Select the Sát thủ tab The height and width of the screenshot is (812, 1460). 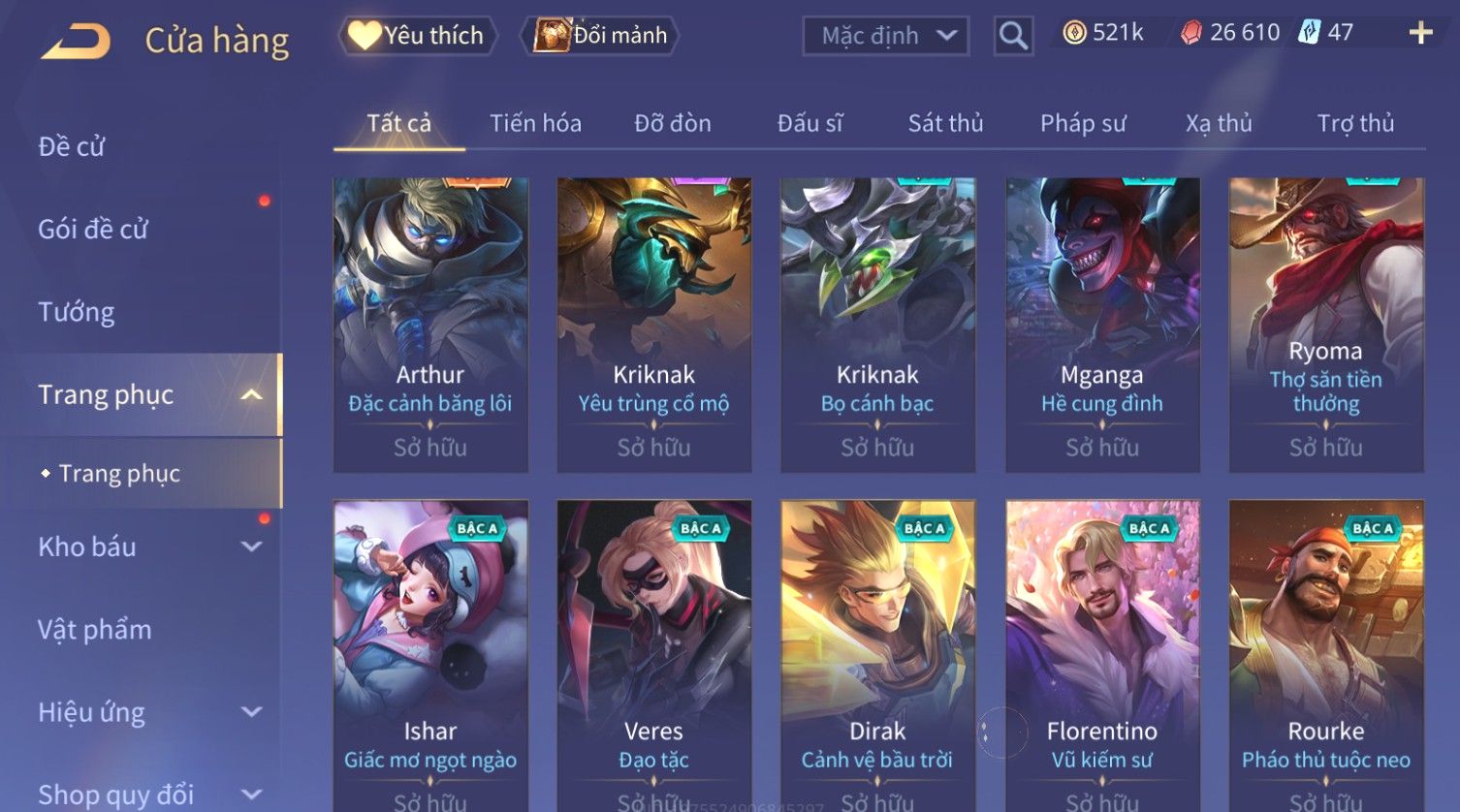[x=945, y=123]
